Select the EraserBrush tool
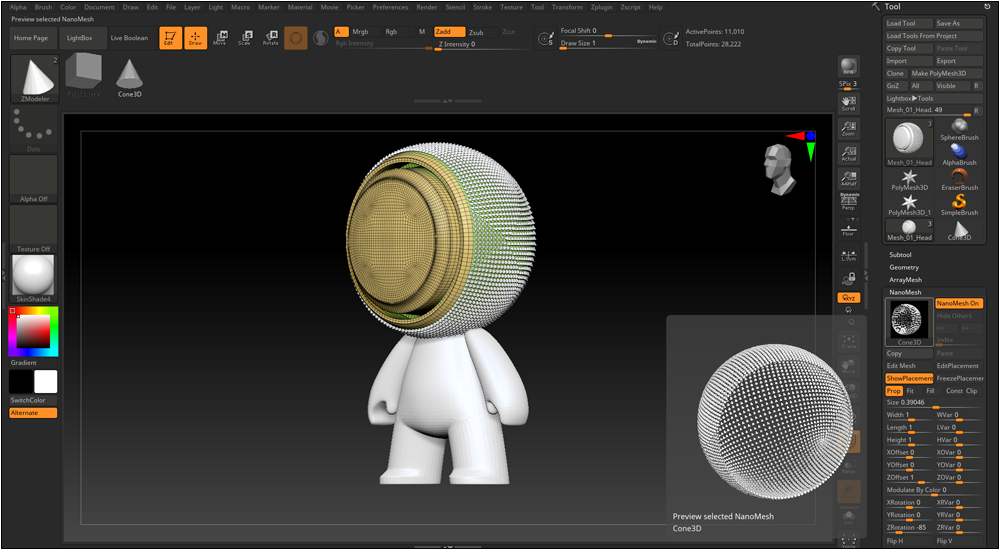 click(x=959, y=180)
